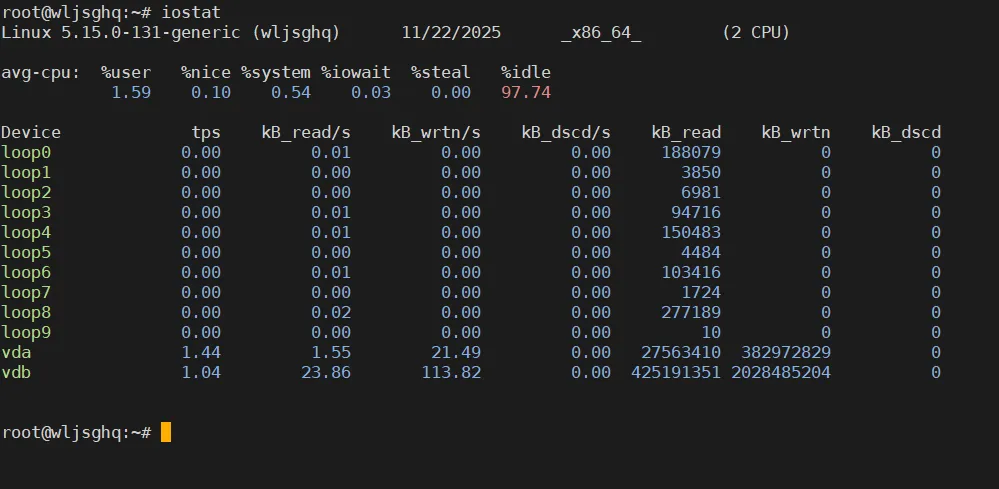The height and width of the screenshot is (489, 999).
Task: Click the kB_wrtn/s column header
Action: click(436, 132)
